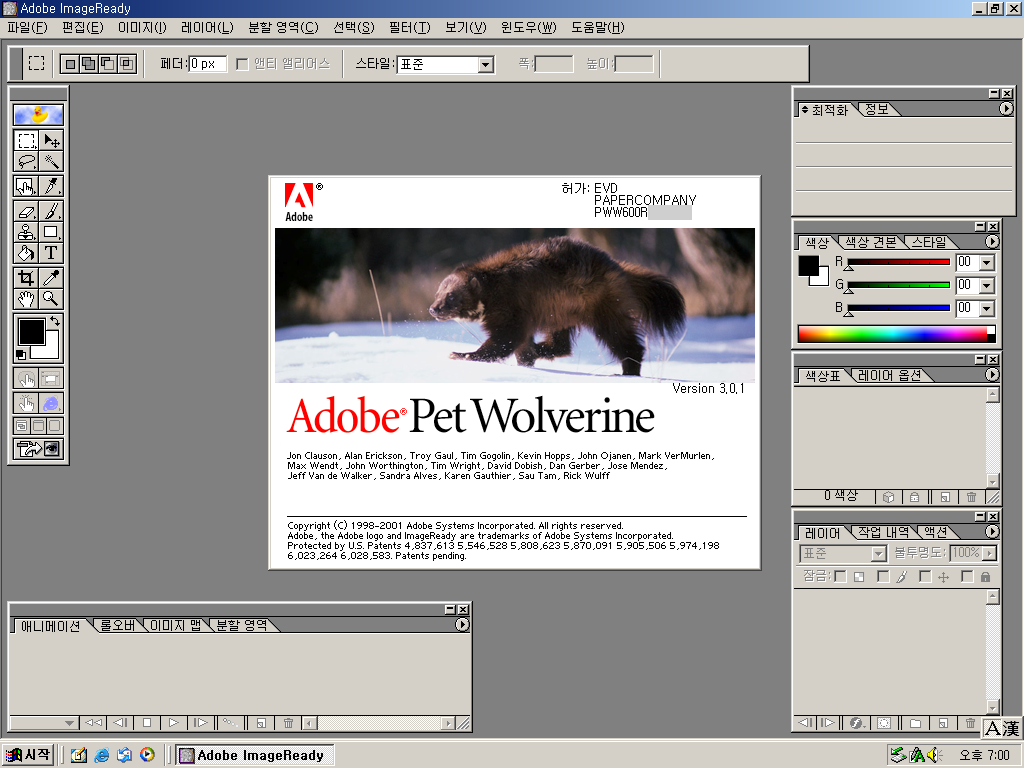Select the Paint Bucket tool
This screenshot has height=768, width=1024.
(26, 253)
